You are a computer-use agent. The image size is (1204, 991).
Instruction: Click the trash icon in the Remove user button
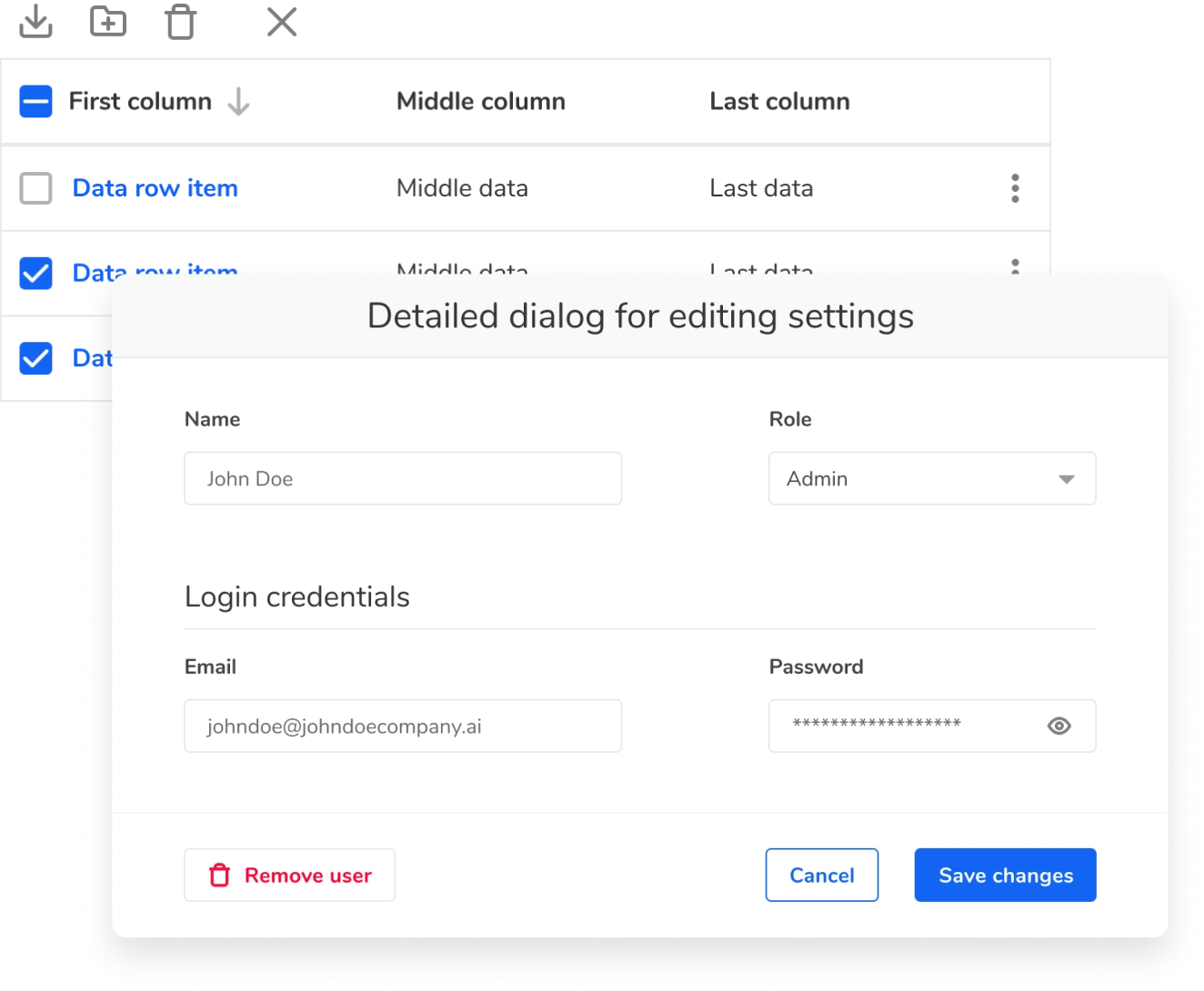point(220,875)
